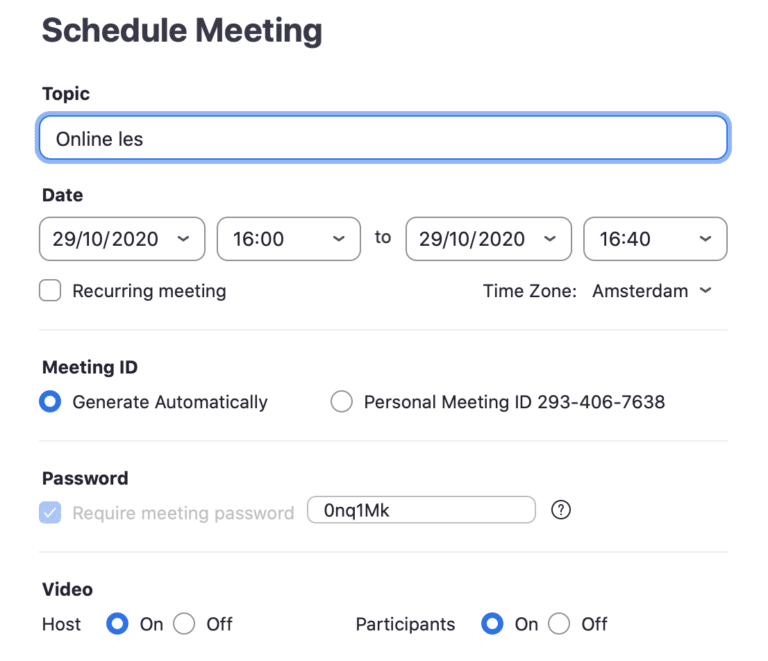Click the password help question mark icon

(x=560, y=510)
